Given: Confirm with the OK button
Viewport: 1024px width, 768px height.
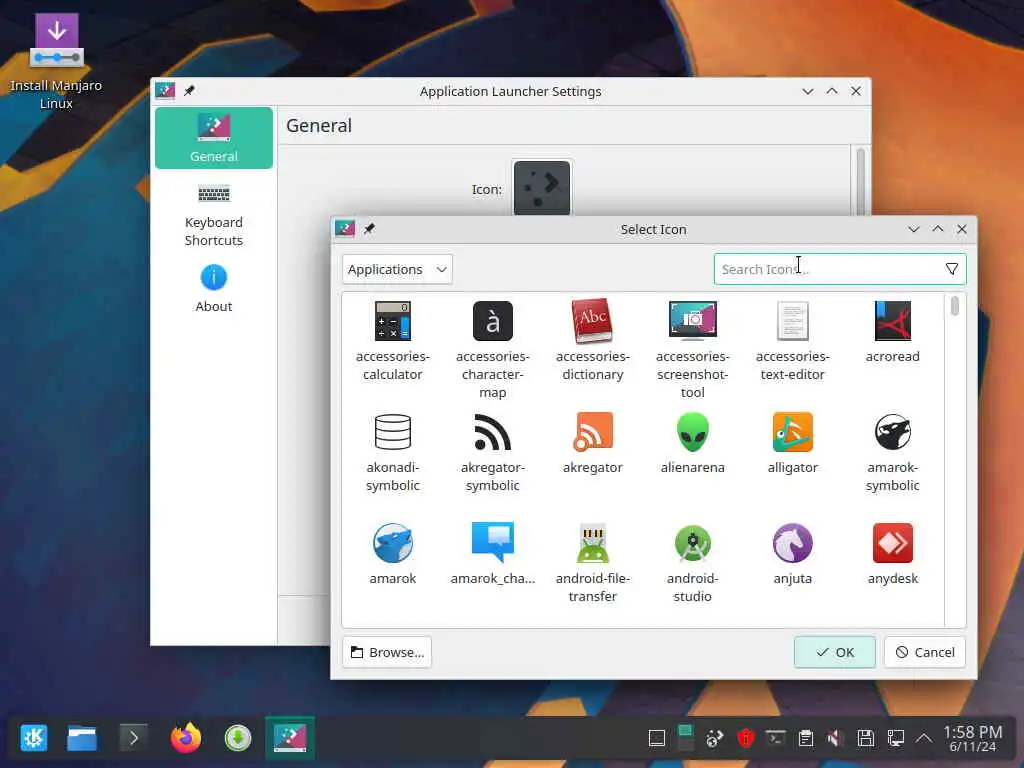Looking at the screenshot, I should point(835,652).
